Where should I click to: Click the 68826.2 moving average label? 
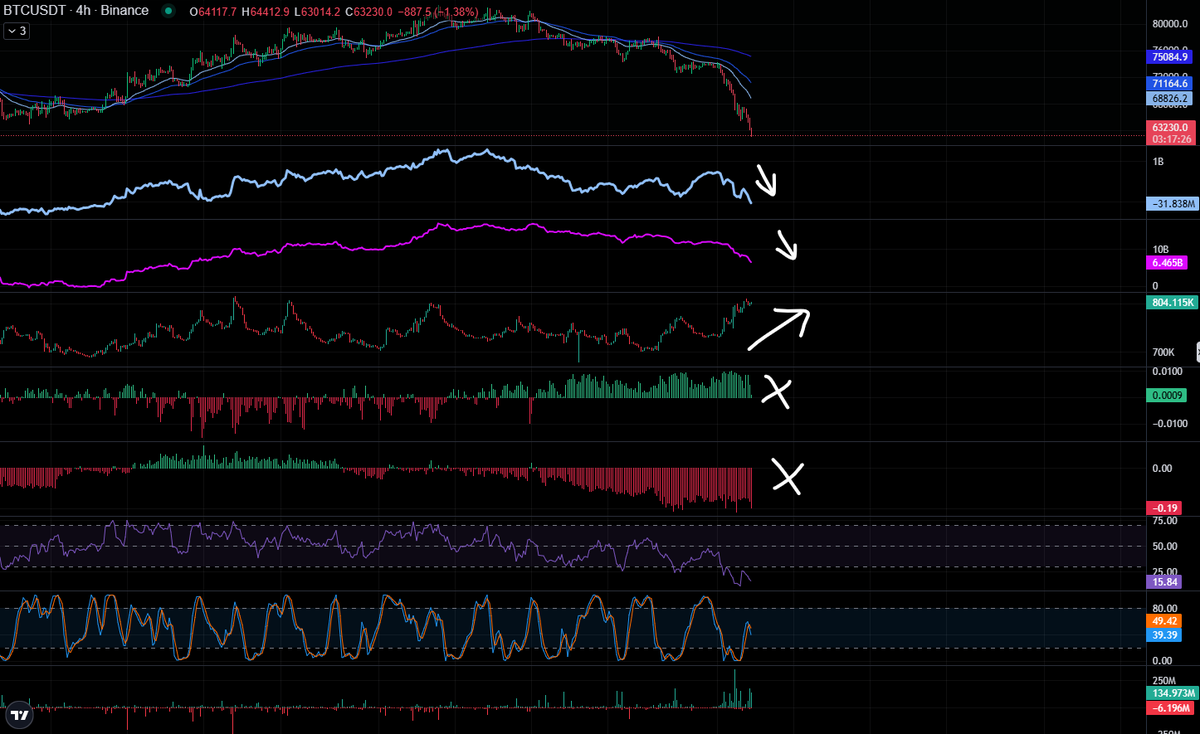pos(1169,99)
